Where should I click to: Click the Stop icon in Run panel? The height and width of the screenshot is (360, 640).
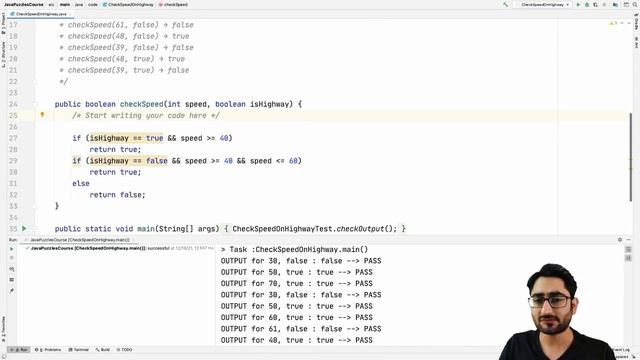pos(11,258)
